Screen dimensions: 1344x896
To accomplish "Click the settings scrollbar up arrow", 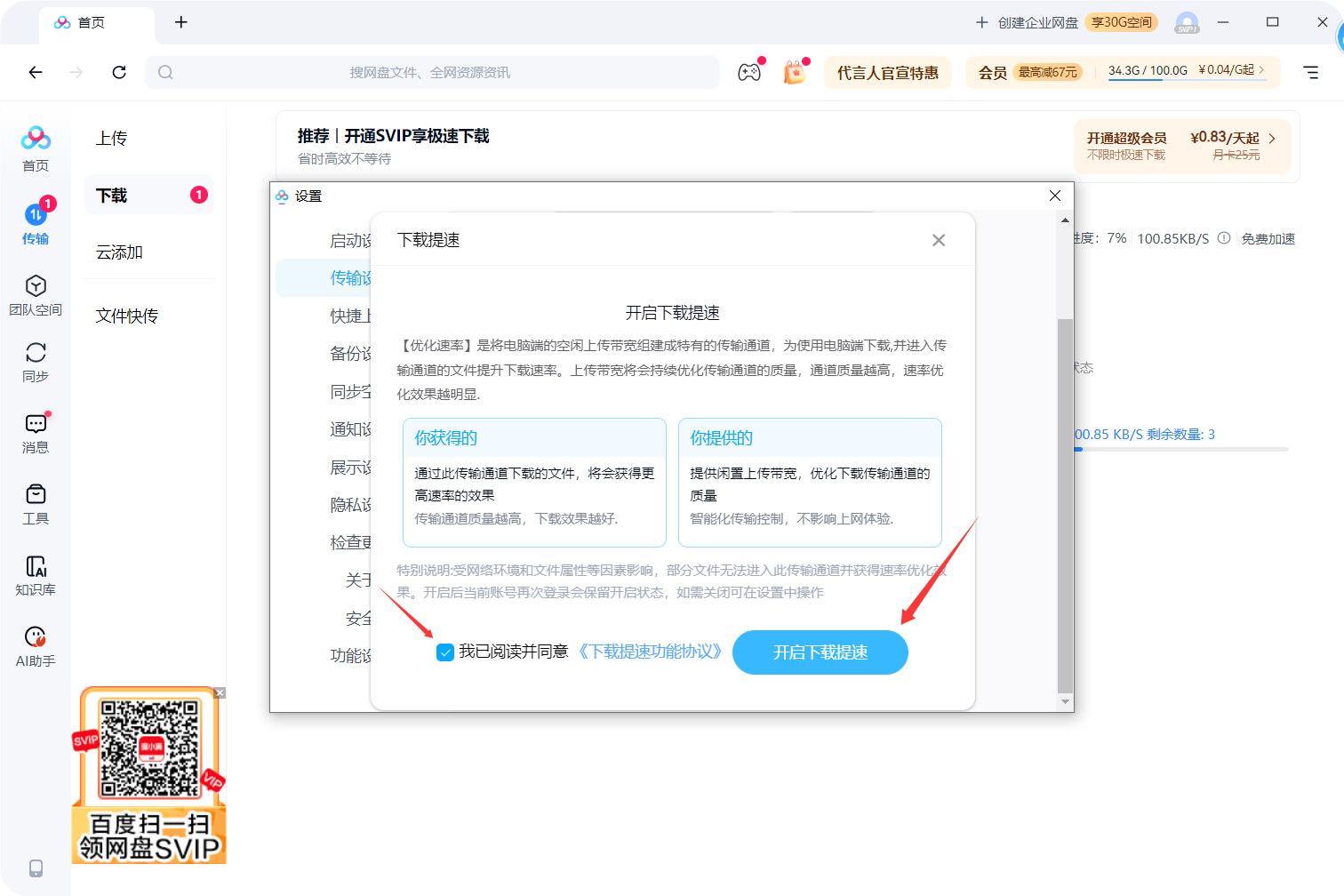I will point(1065,220).
